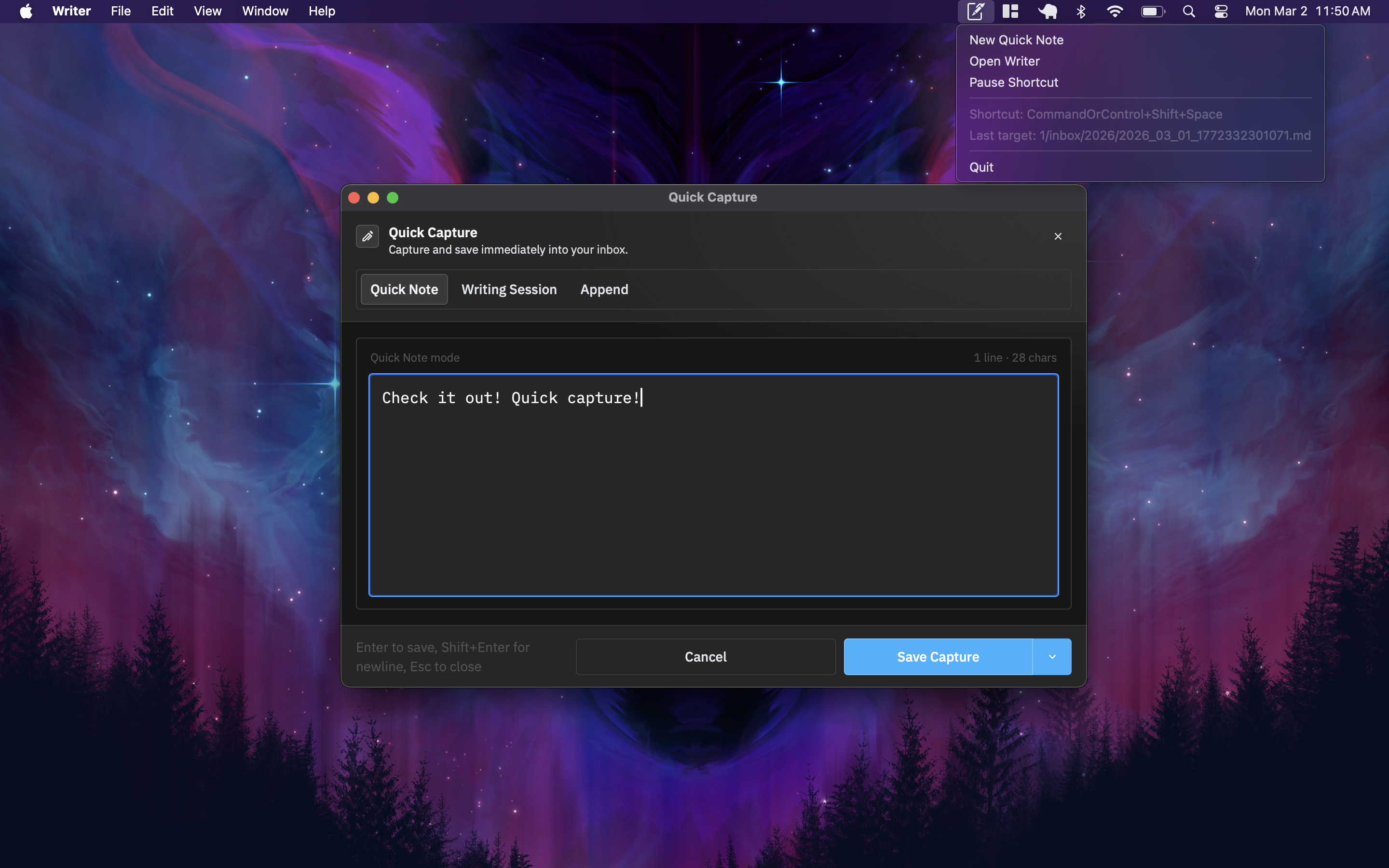Click the Wi-Fi status icon
Screen dimensions: 1389x868
point(1115,11)
